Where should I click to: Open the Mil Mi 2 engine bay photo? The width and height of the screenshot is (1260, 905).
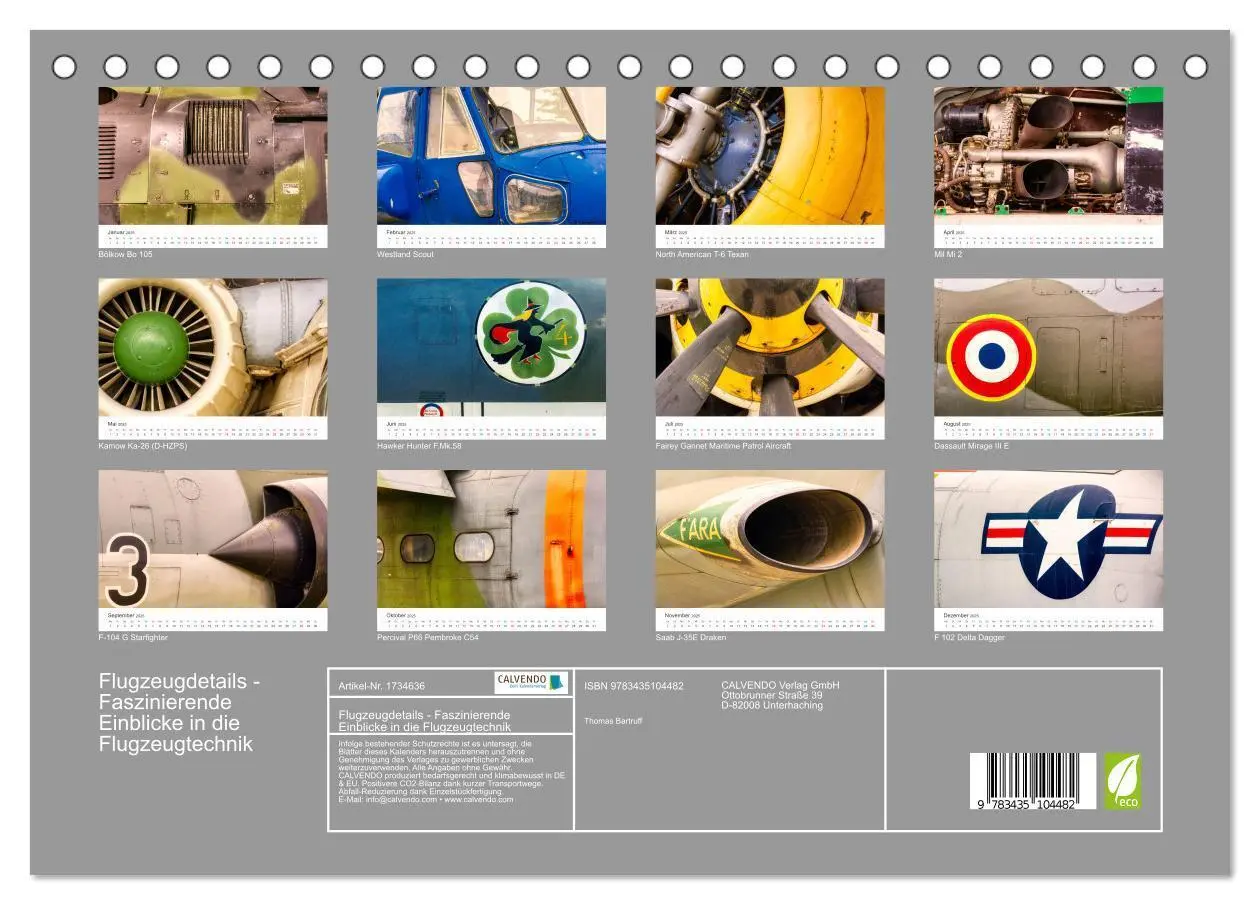pyautogui.click(x=1048, y=155)
